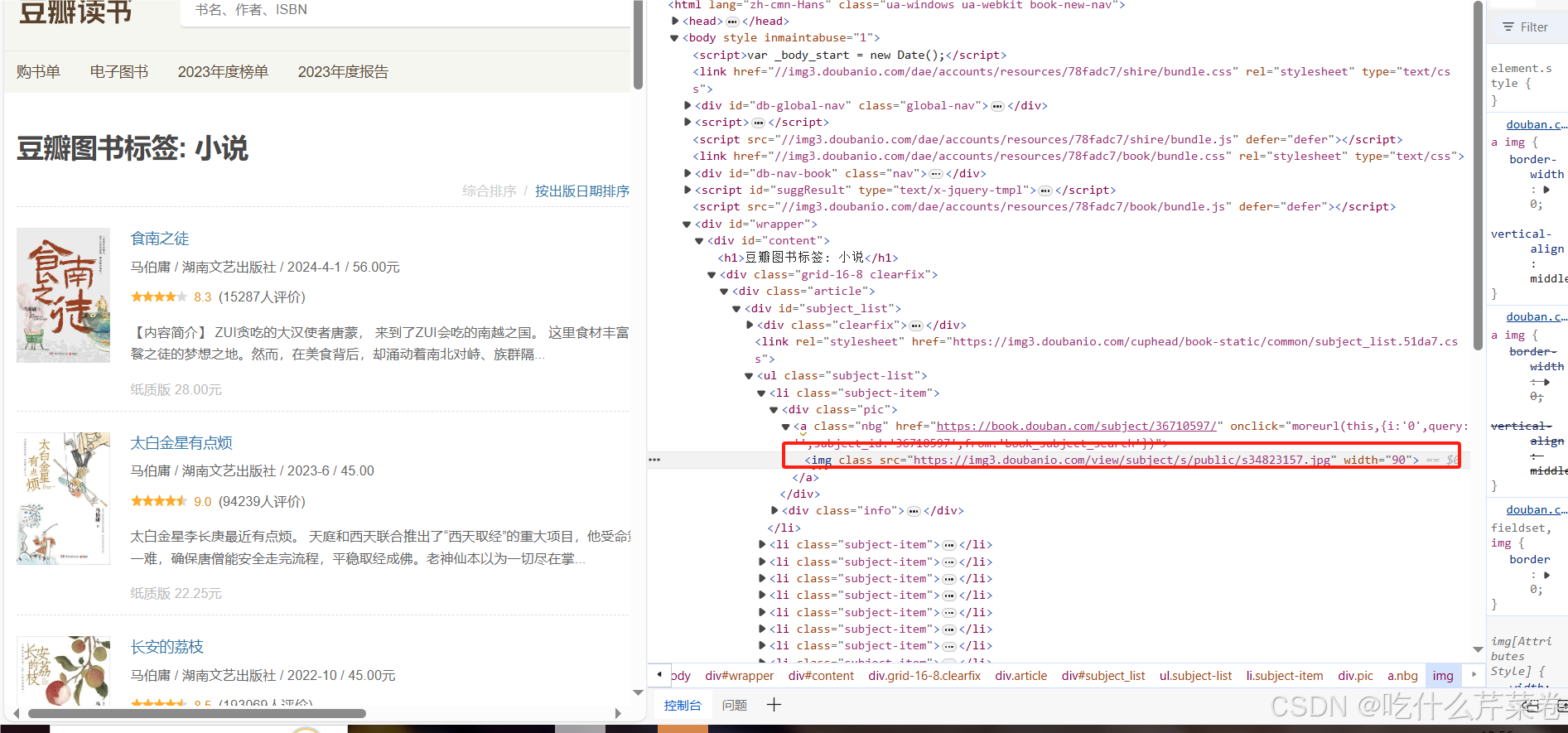Follow the book.douban.com/subject/36710597 href link
The image size is (1568, 733).
[x=1077, y=427]
